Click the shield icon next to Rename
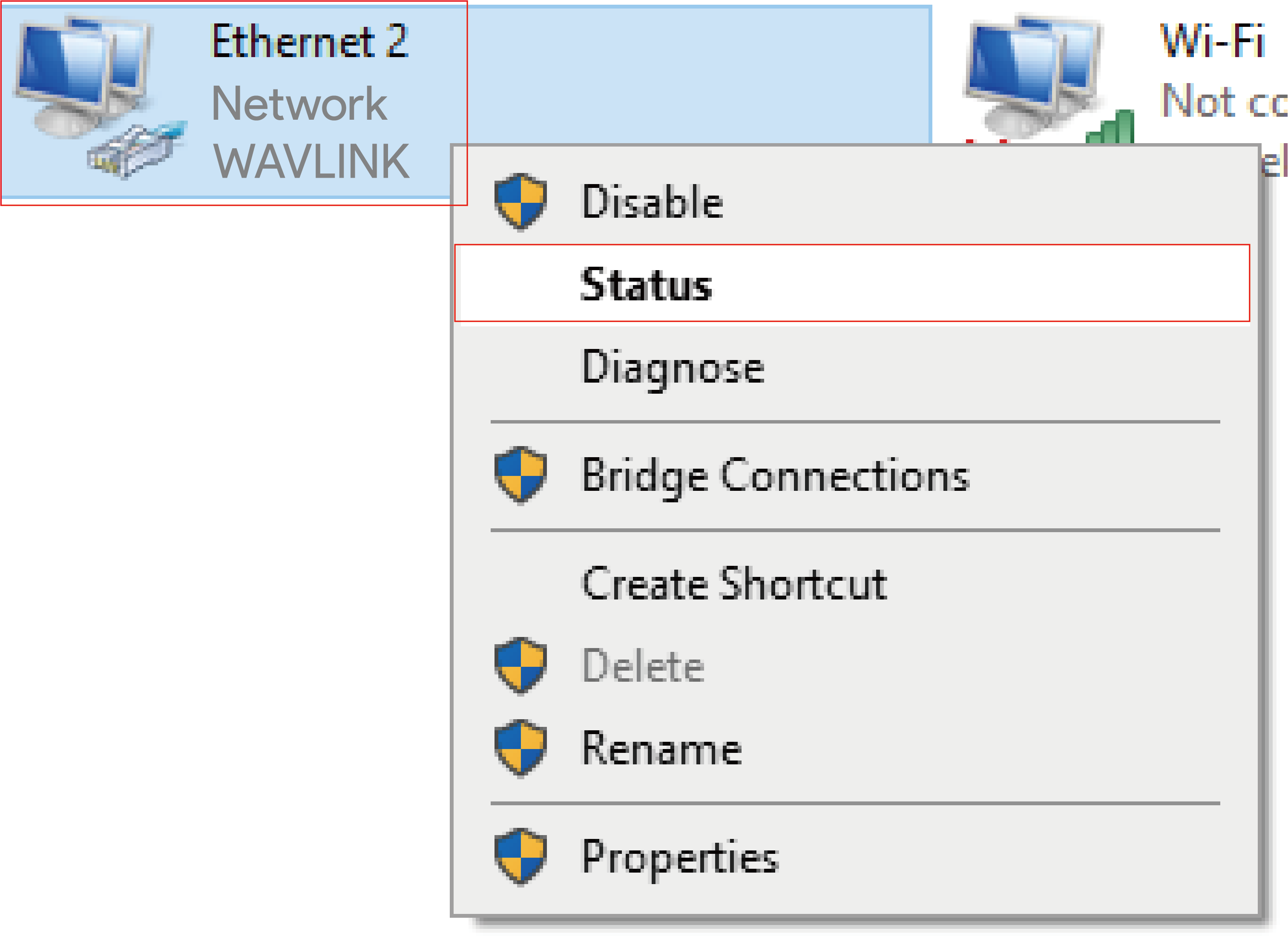 pyautogui.click(x=520, y=748)
